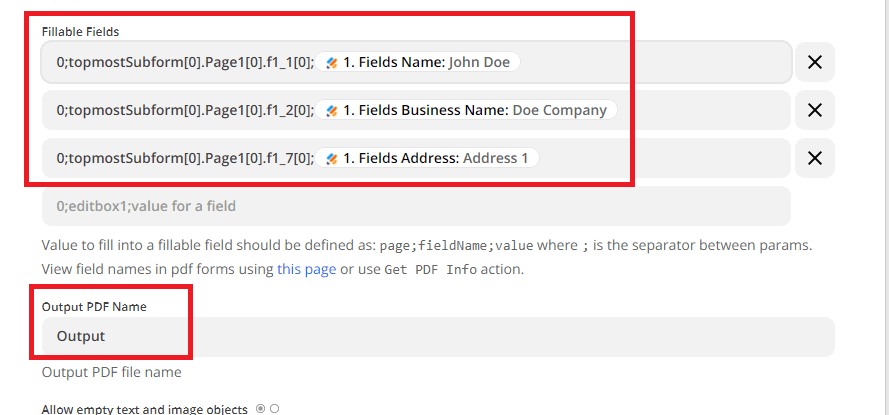
Task: Click the Output PDF Name input box
Action: [438, 337]
